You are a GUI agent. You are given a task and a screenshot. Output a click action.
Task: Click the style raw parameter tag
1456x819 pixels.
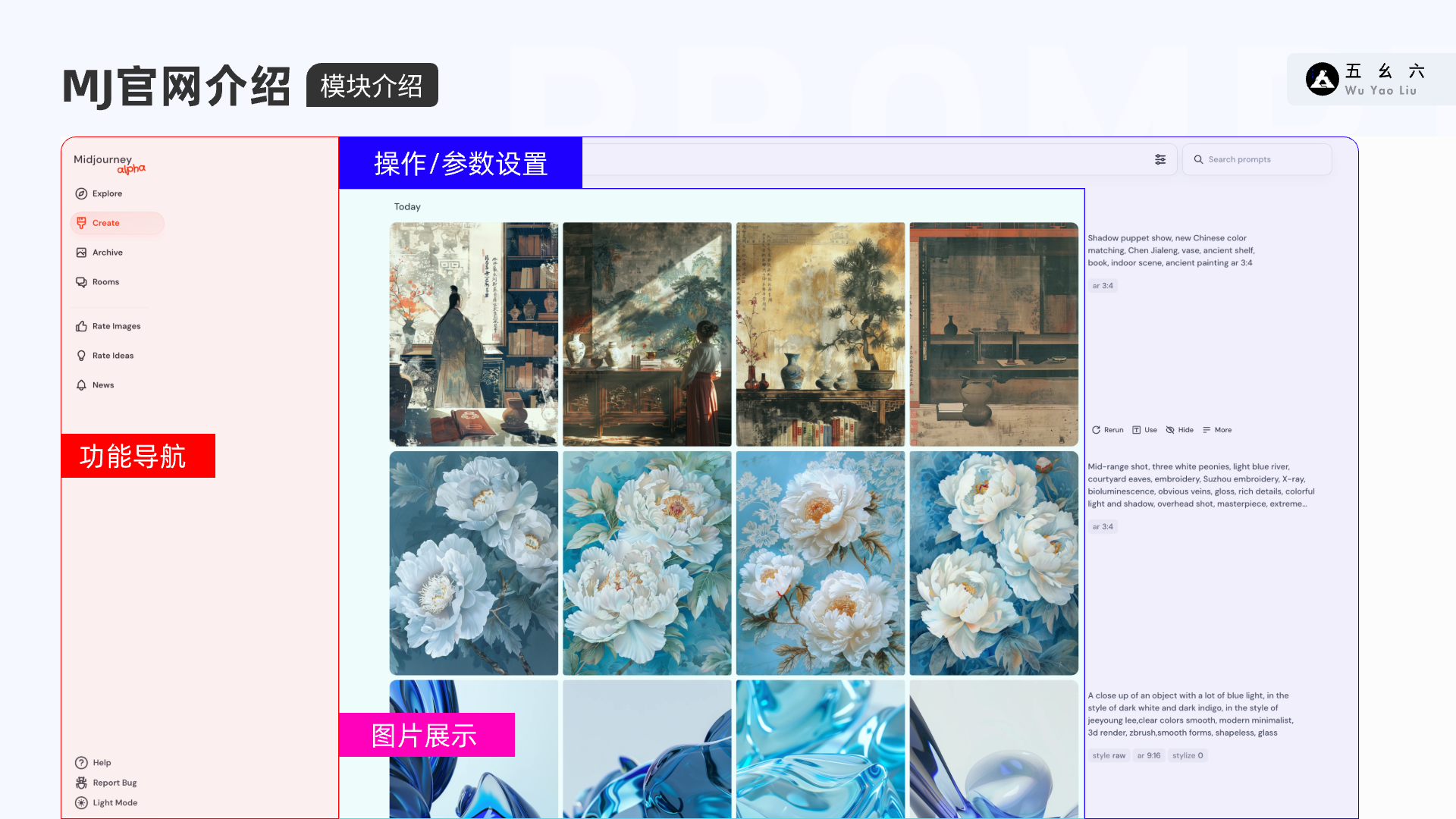(1109, 755)
